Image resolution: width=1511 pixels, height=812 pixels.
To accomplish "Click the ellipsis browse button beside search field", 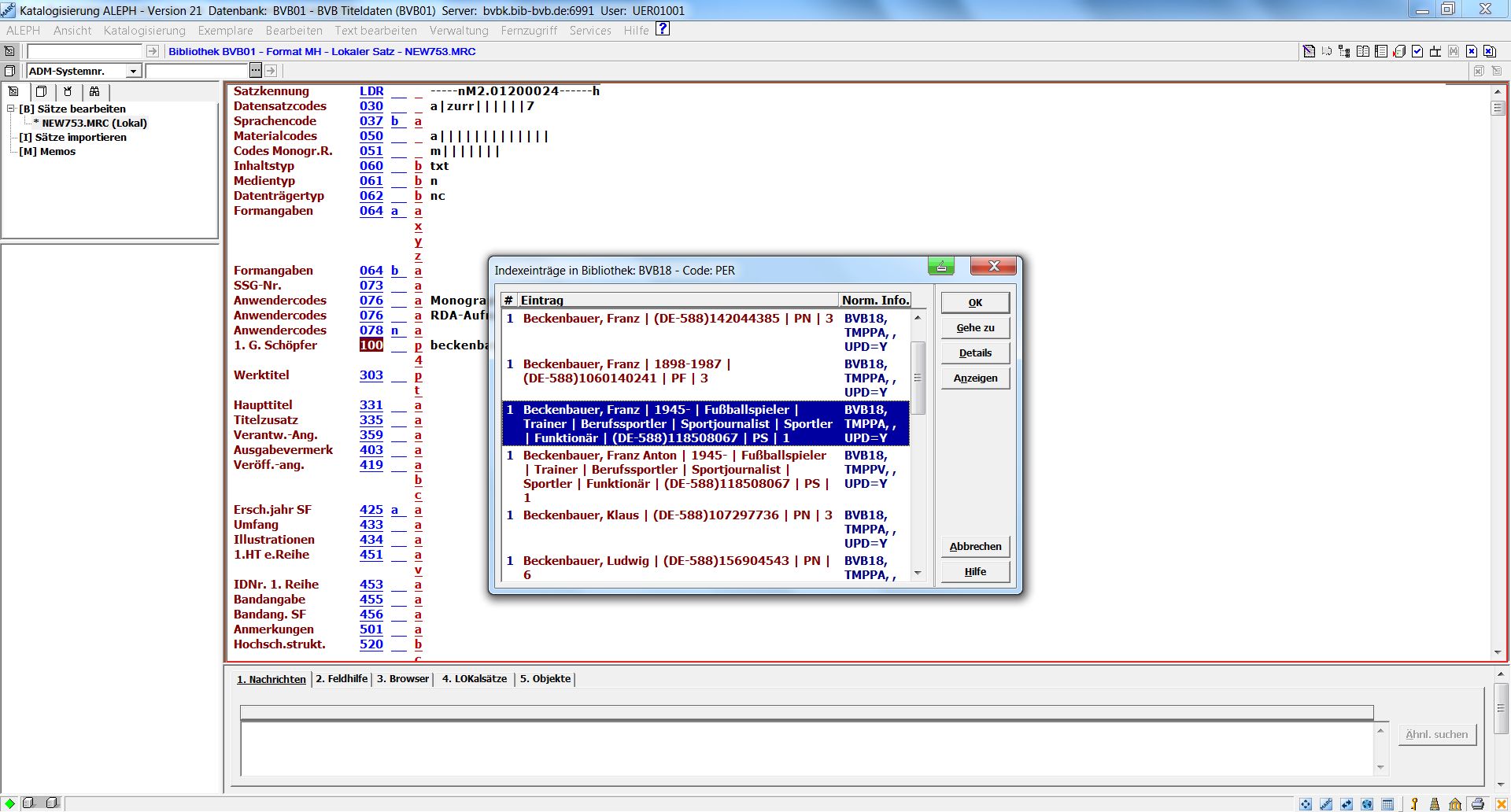I will [x=256, y=71].
